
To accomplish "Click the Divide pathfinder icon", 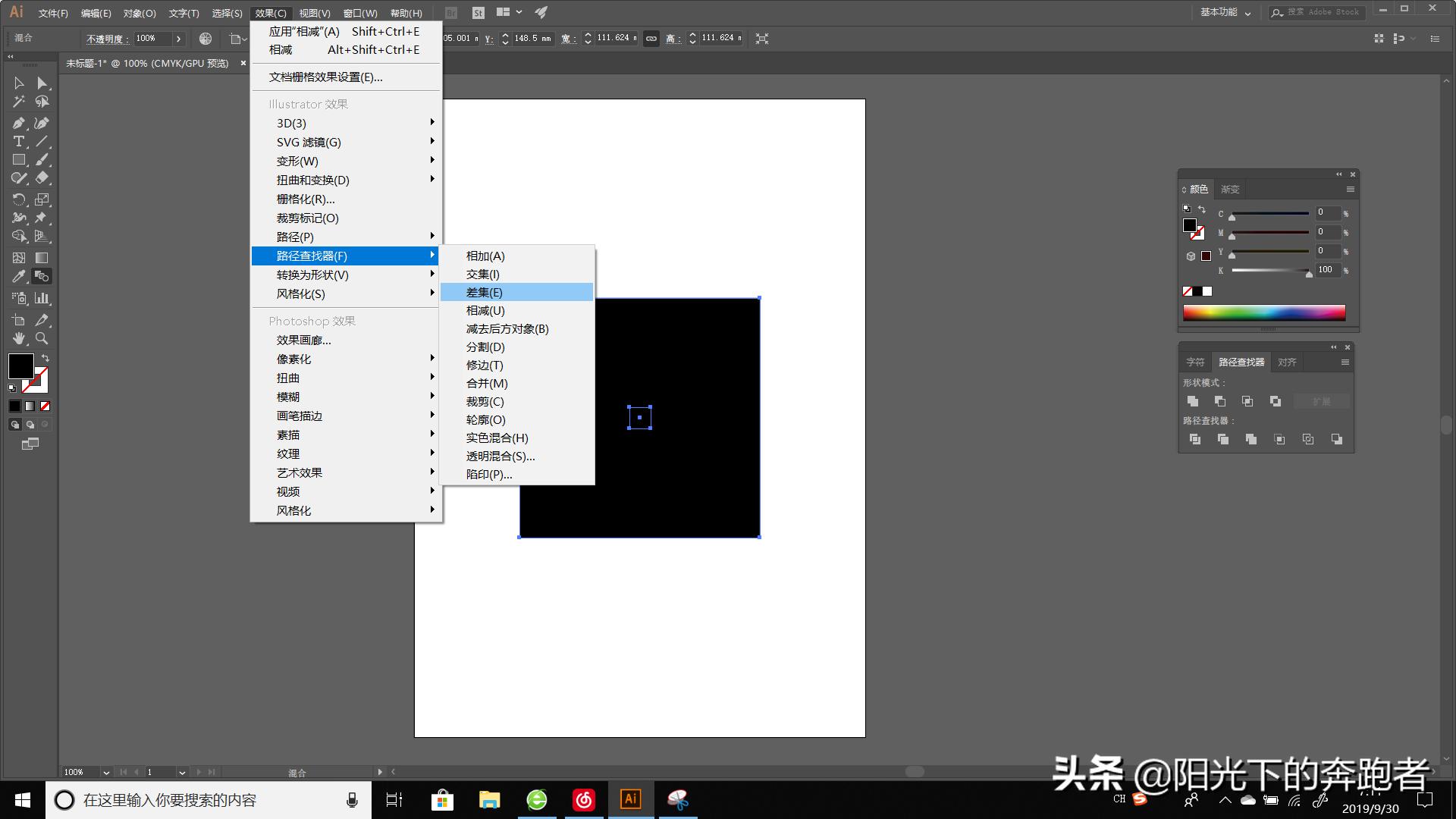I will (1196, 439).
